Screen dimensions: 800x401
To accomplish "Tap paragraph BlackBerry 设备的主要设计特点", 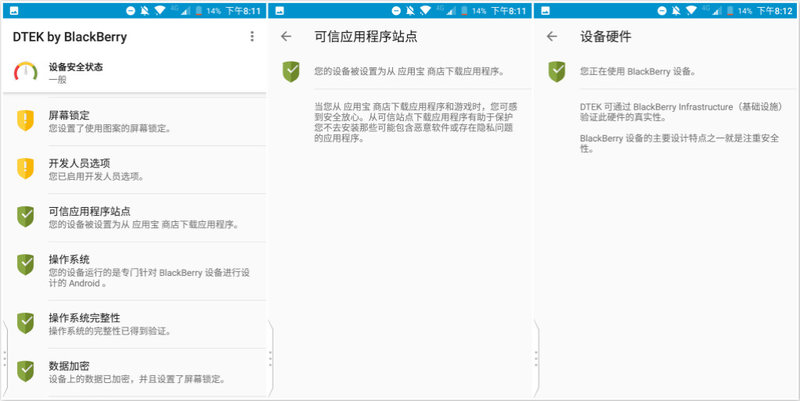I will click(680, 143).
